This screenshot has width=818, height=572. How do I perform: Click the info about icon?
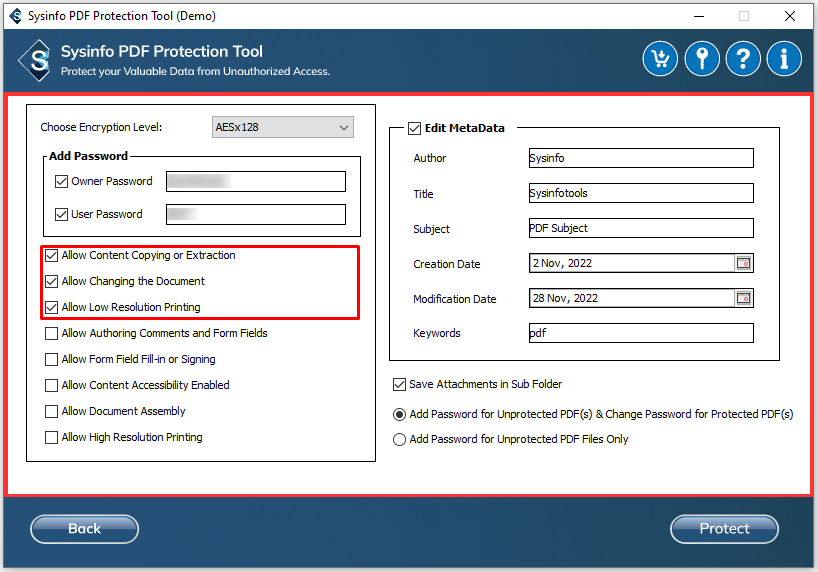point(784,58)
